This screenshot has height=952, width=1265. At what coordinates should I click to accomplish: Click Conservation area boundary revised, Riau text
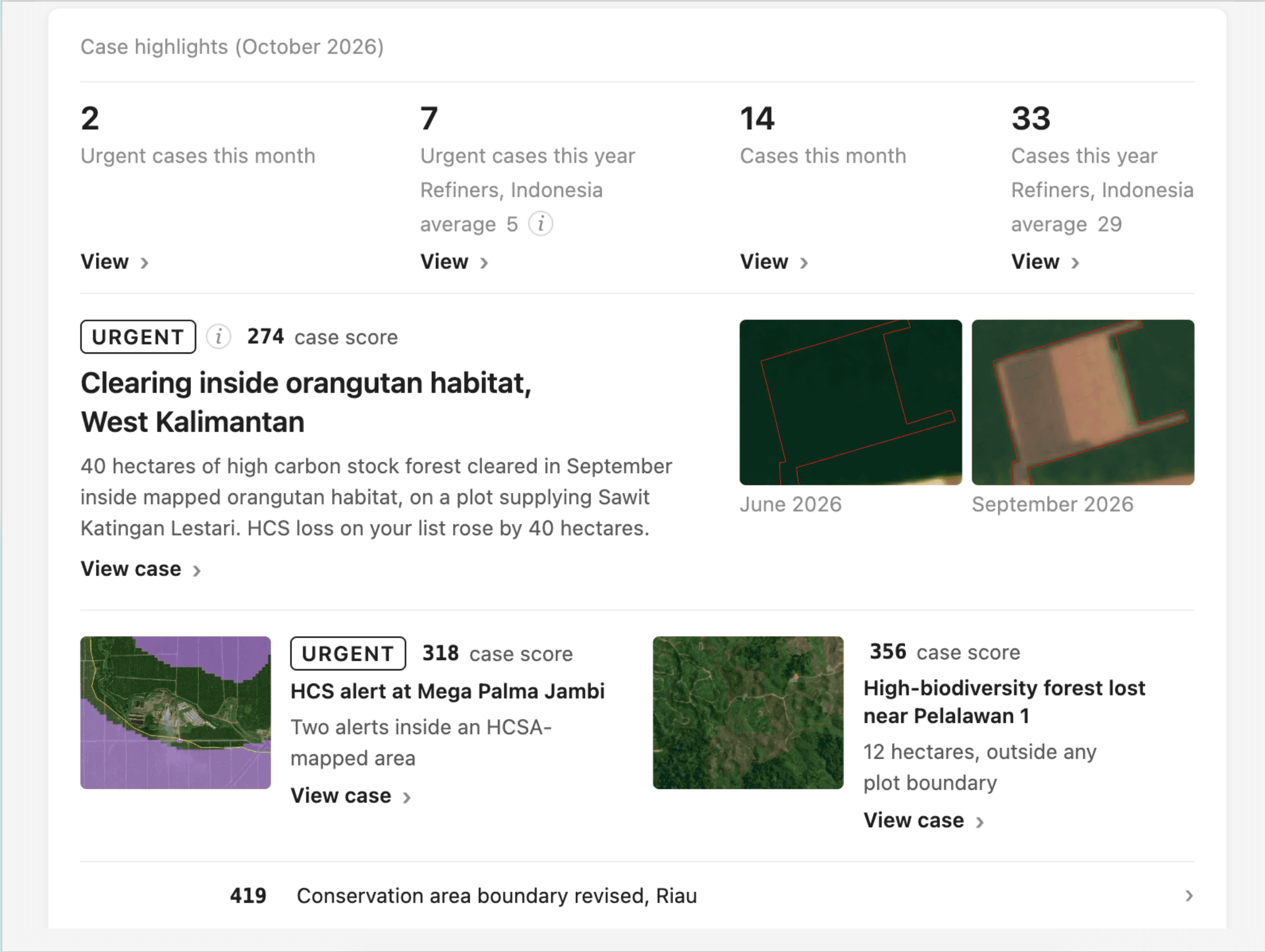tap(497, 896)
